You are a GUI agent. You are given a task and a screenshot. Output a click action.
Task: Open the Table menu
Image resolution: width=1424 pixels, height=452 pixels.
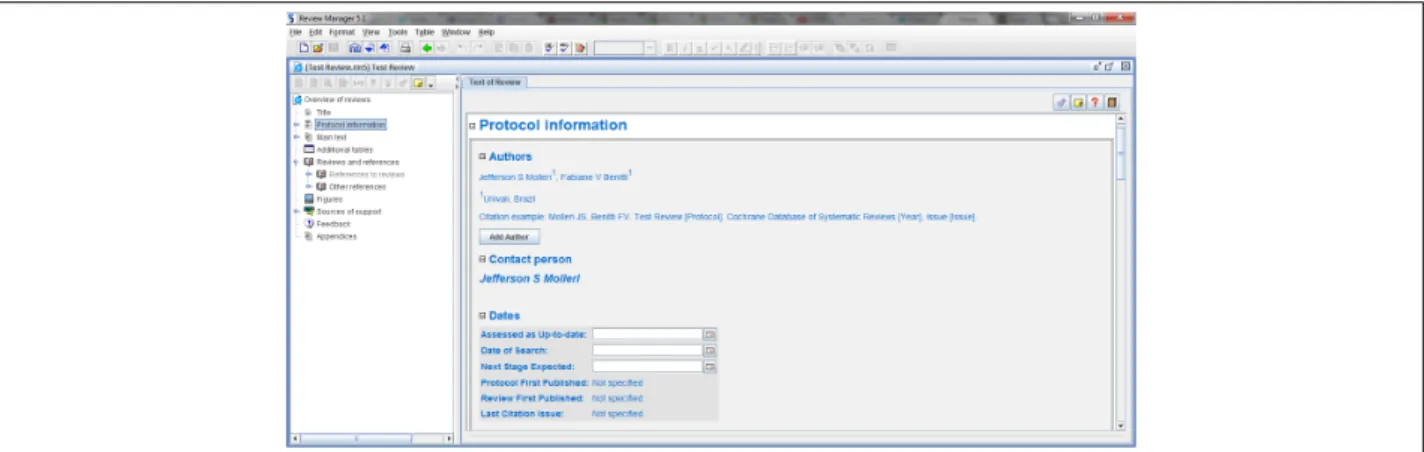click(x=425, y=32)
